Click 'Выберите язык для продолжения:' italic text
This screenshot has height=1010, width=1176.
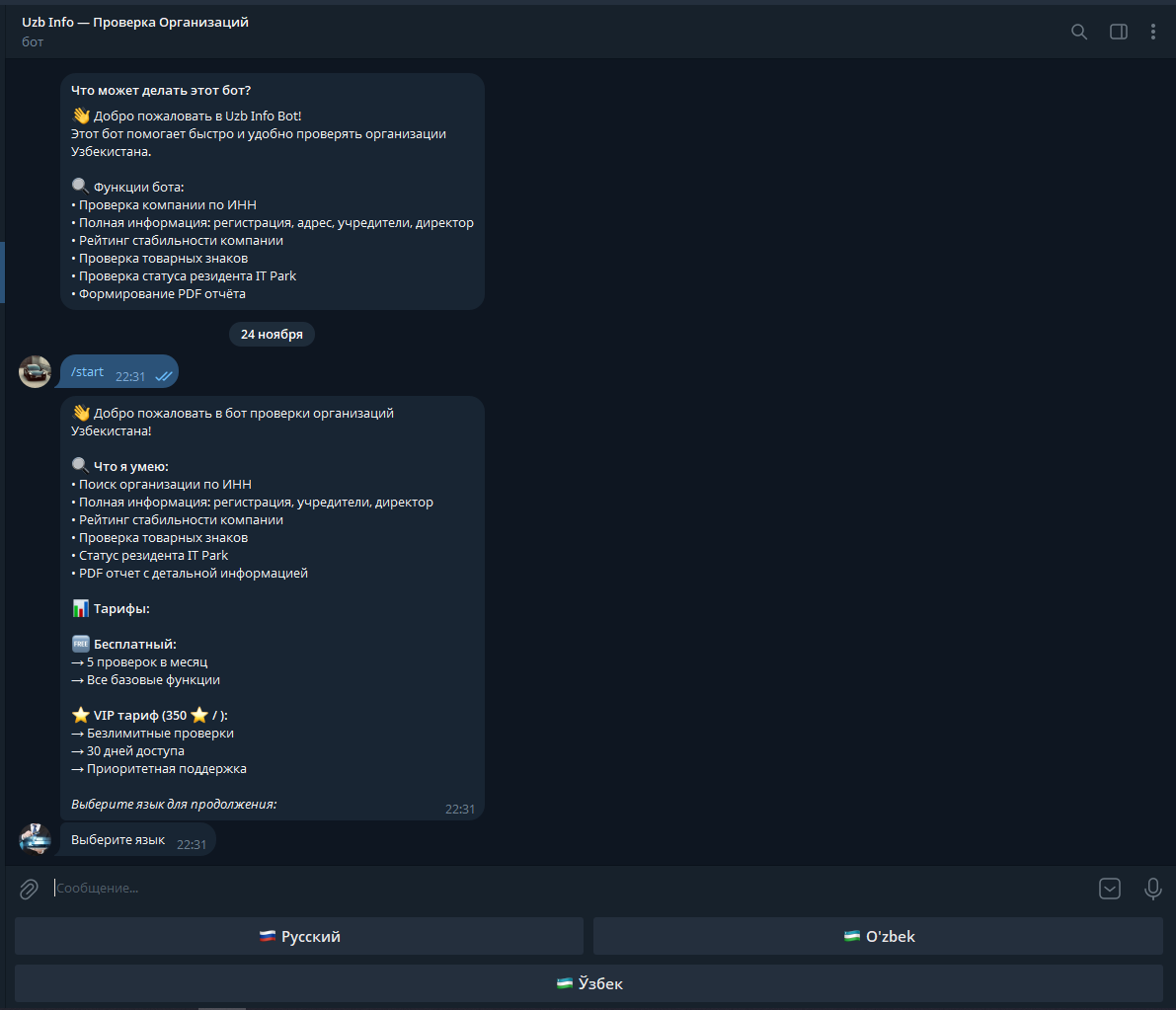[x=174, y=805]
